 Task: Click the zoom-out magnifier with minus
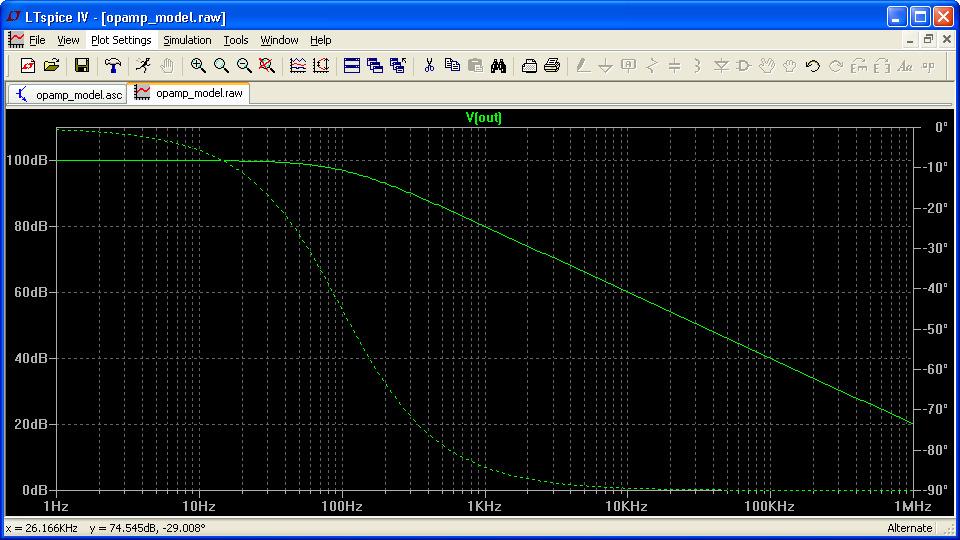coord(244,66)
